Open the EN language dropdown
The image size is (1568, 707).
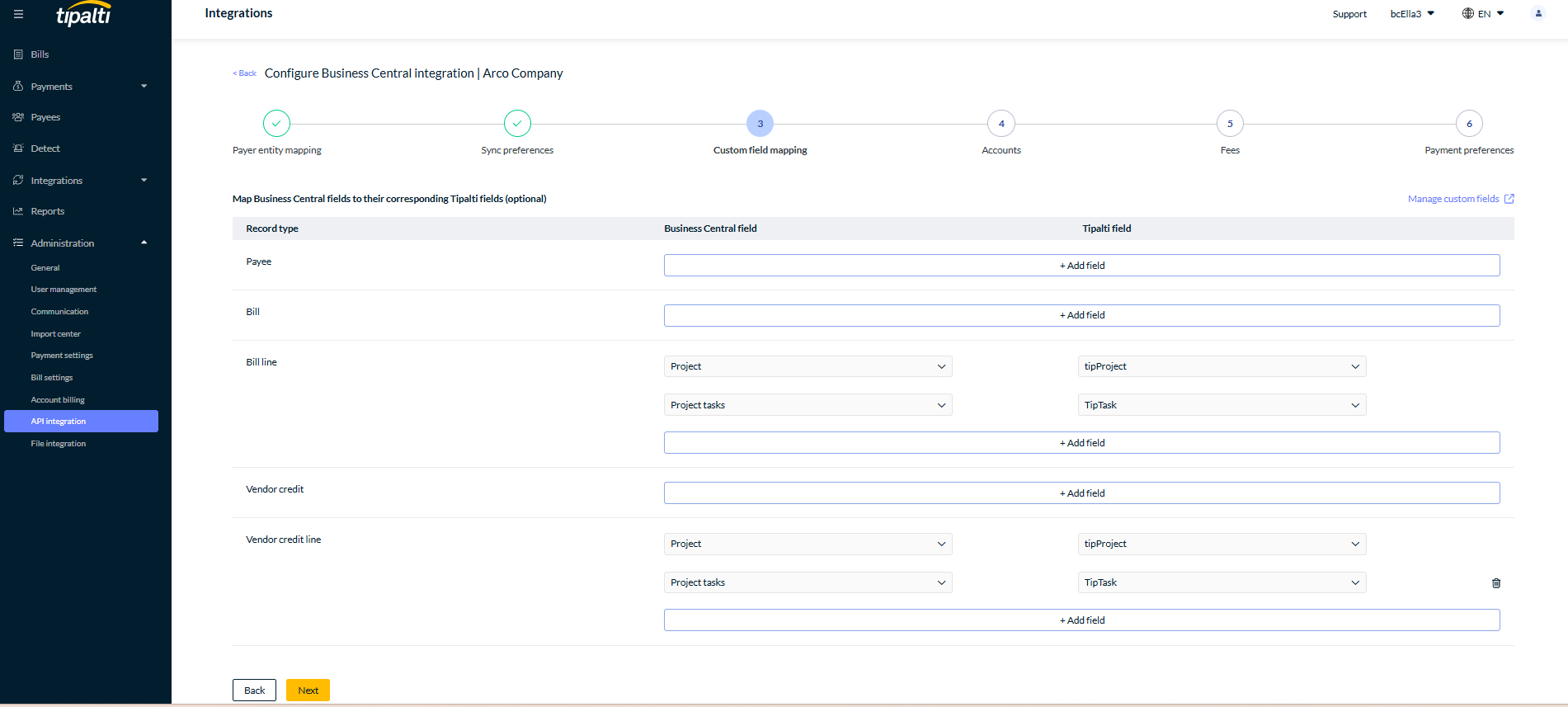[1491, 14]
